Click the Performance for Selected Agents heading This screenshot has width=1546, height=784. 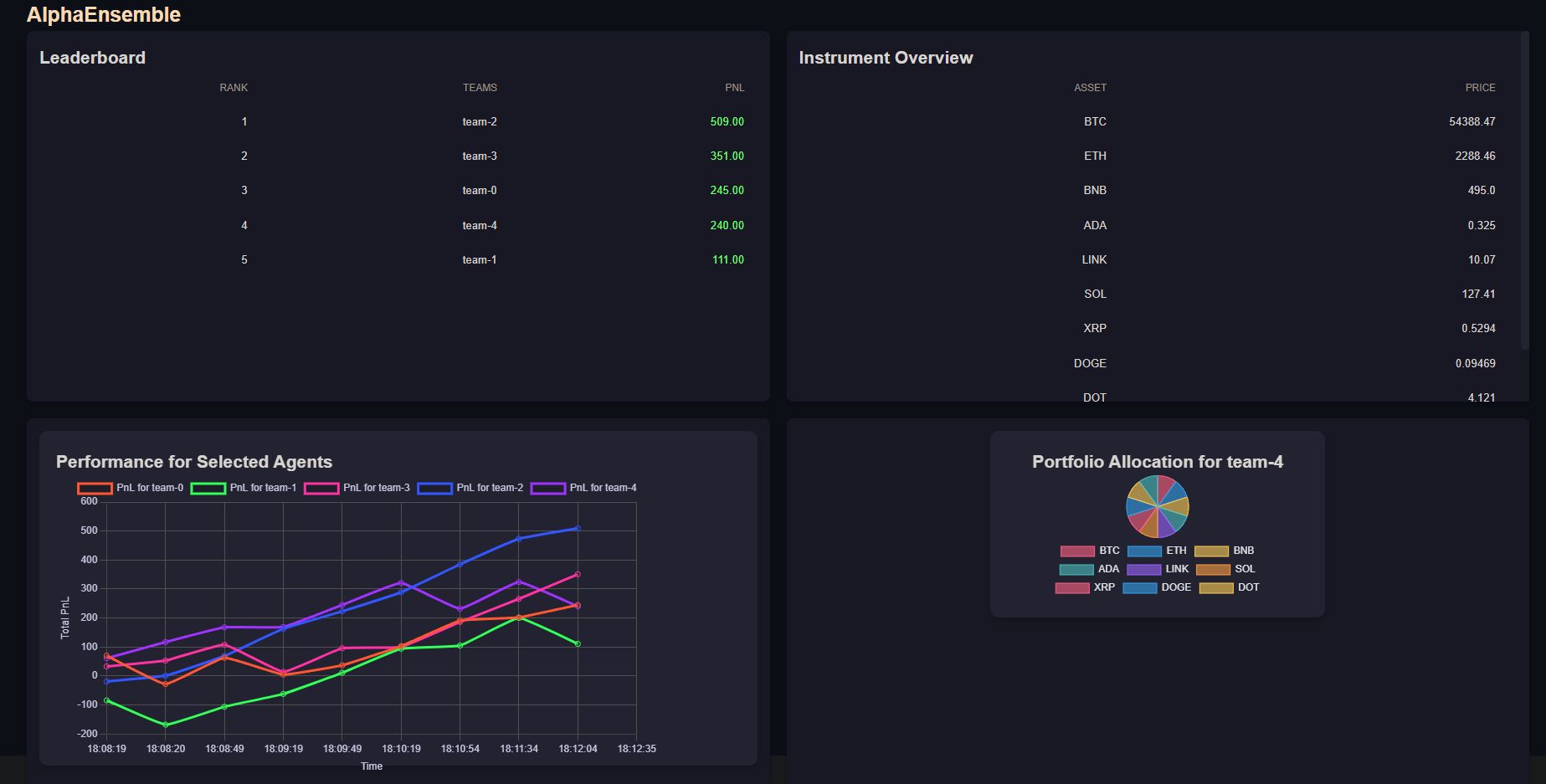194,462
